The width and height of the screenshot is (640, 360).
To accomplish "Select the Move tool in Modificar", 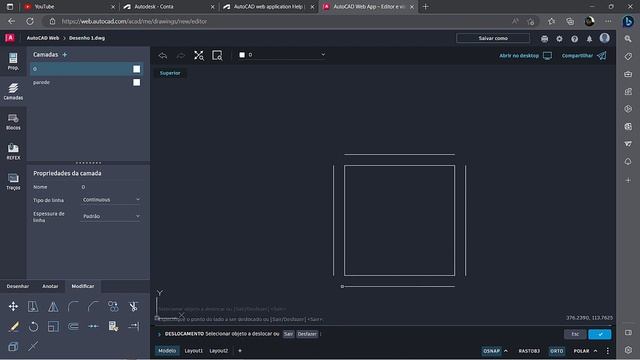I will (13, 306).
